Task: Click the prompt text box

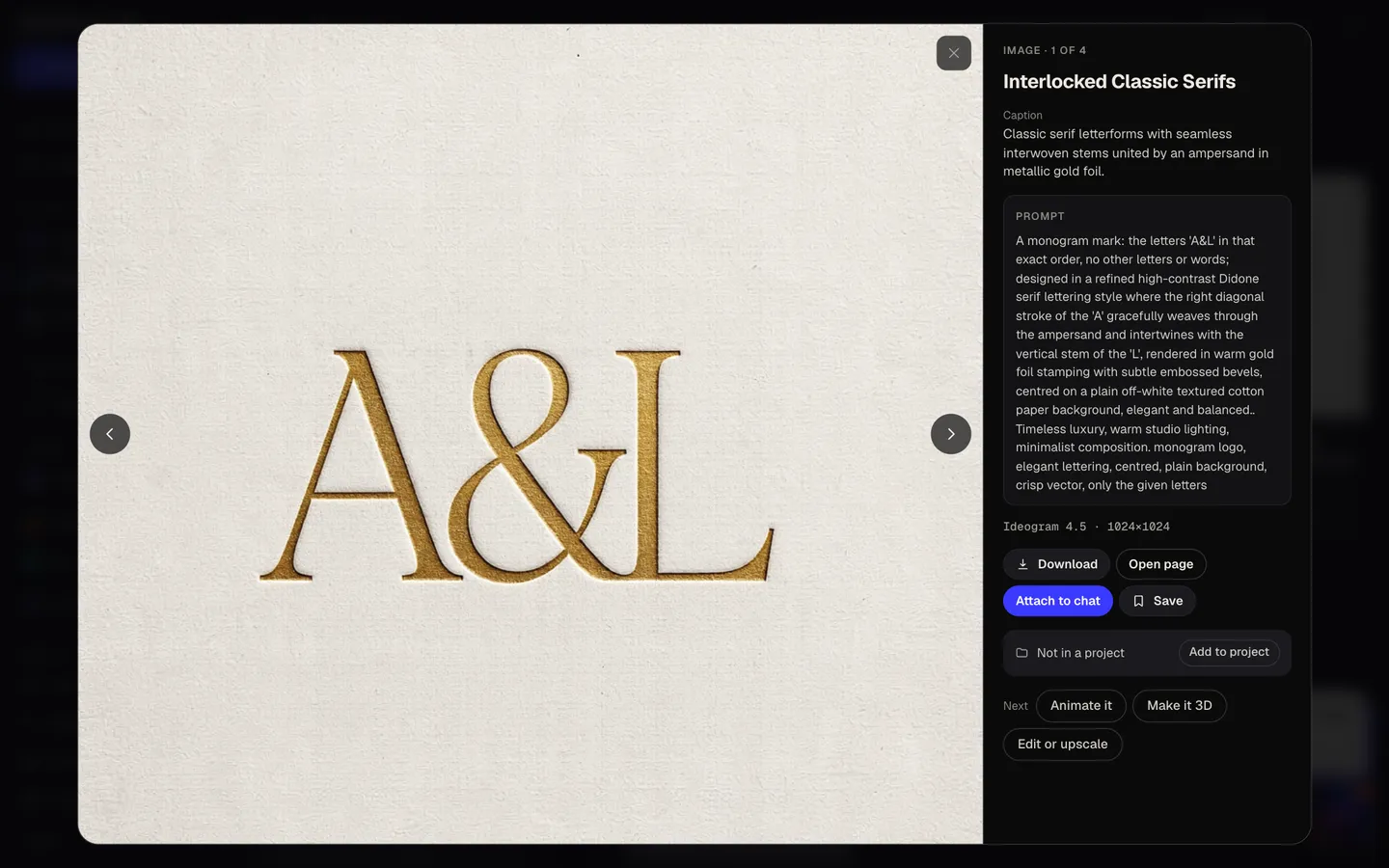Action: point(1147,350)
